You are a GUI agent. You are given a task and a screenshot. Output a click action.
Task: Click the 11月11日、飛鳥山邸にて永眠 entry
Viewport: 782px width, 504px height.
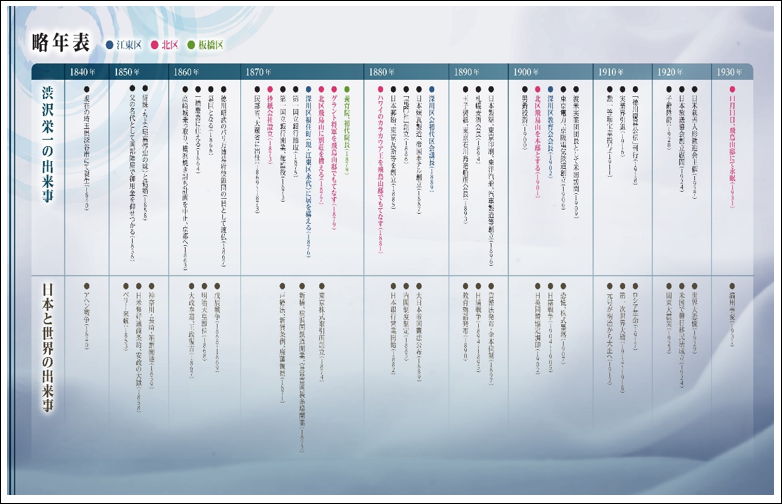point(733,147)
